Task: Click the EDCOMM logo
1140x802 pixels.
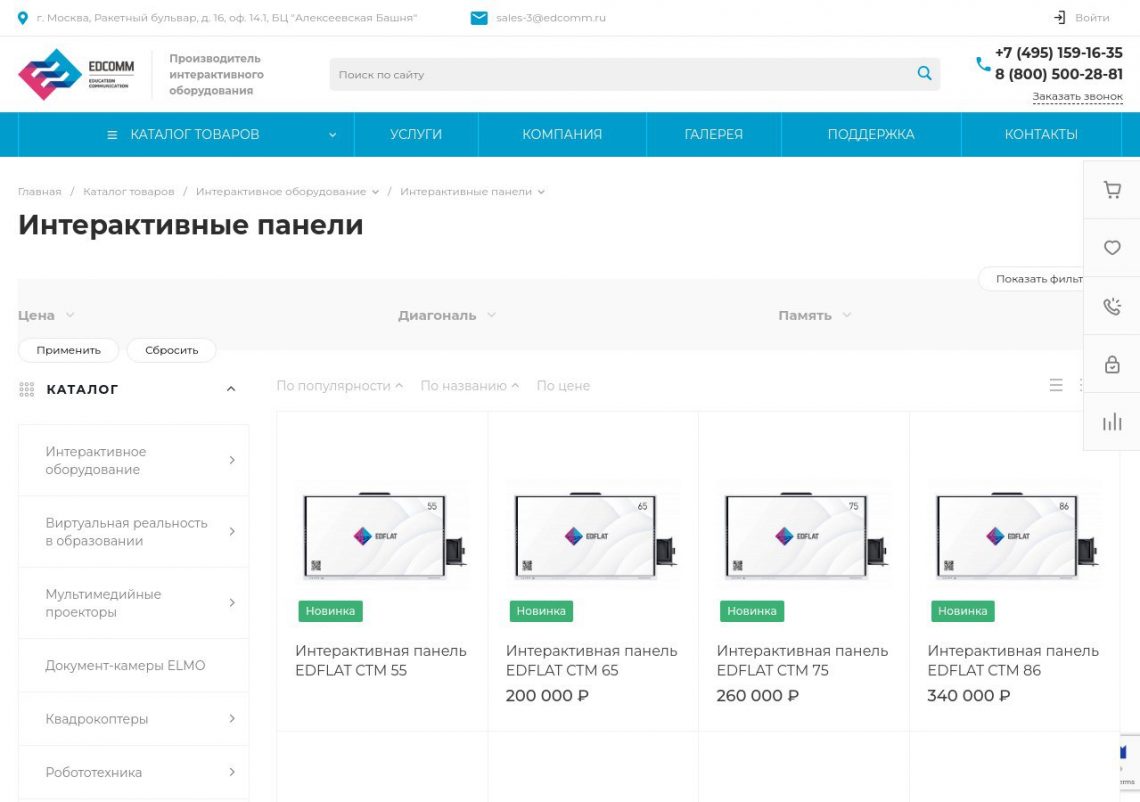Action: tap(76, 74)
